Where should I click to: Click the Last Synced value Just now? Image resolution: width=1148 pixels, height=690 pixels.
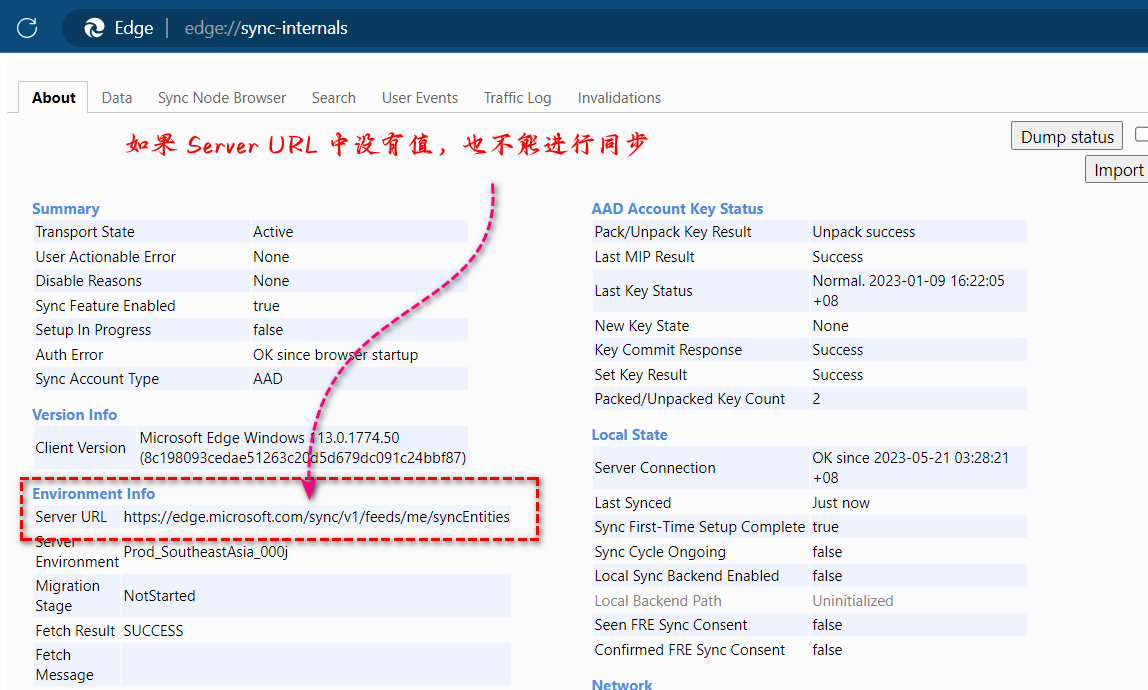pos(840,503)
